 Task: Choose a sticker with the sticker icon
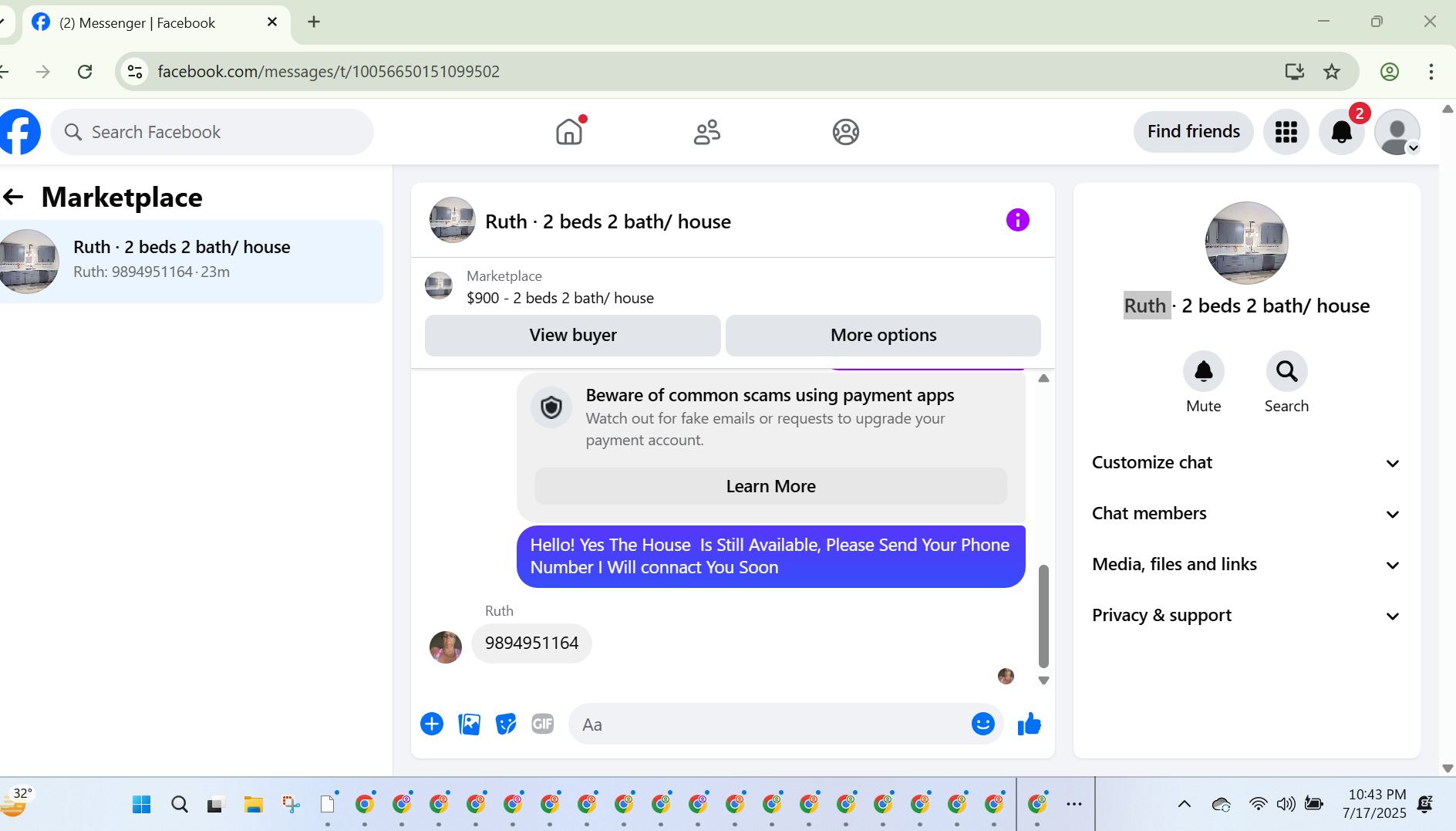click(x=506, y=724)
